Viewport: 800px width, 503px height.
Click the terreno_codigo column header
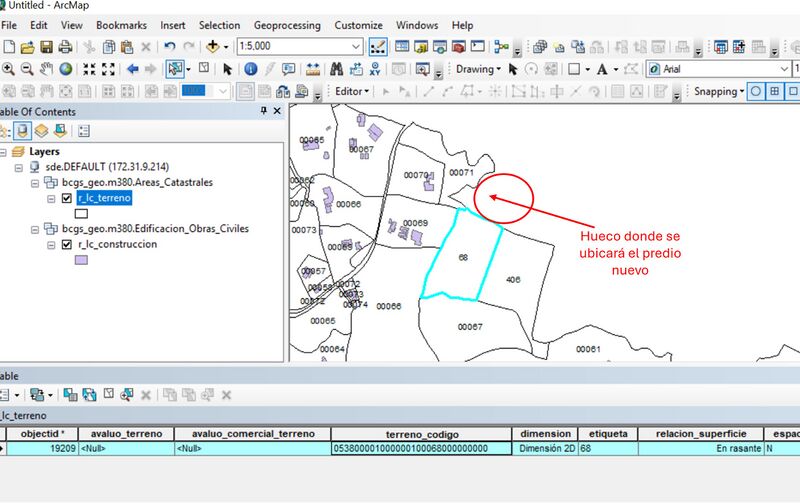coord(421,434)
